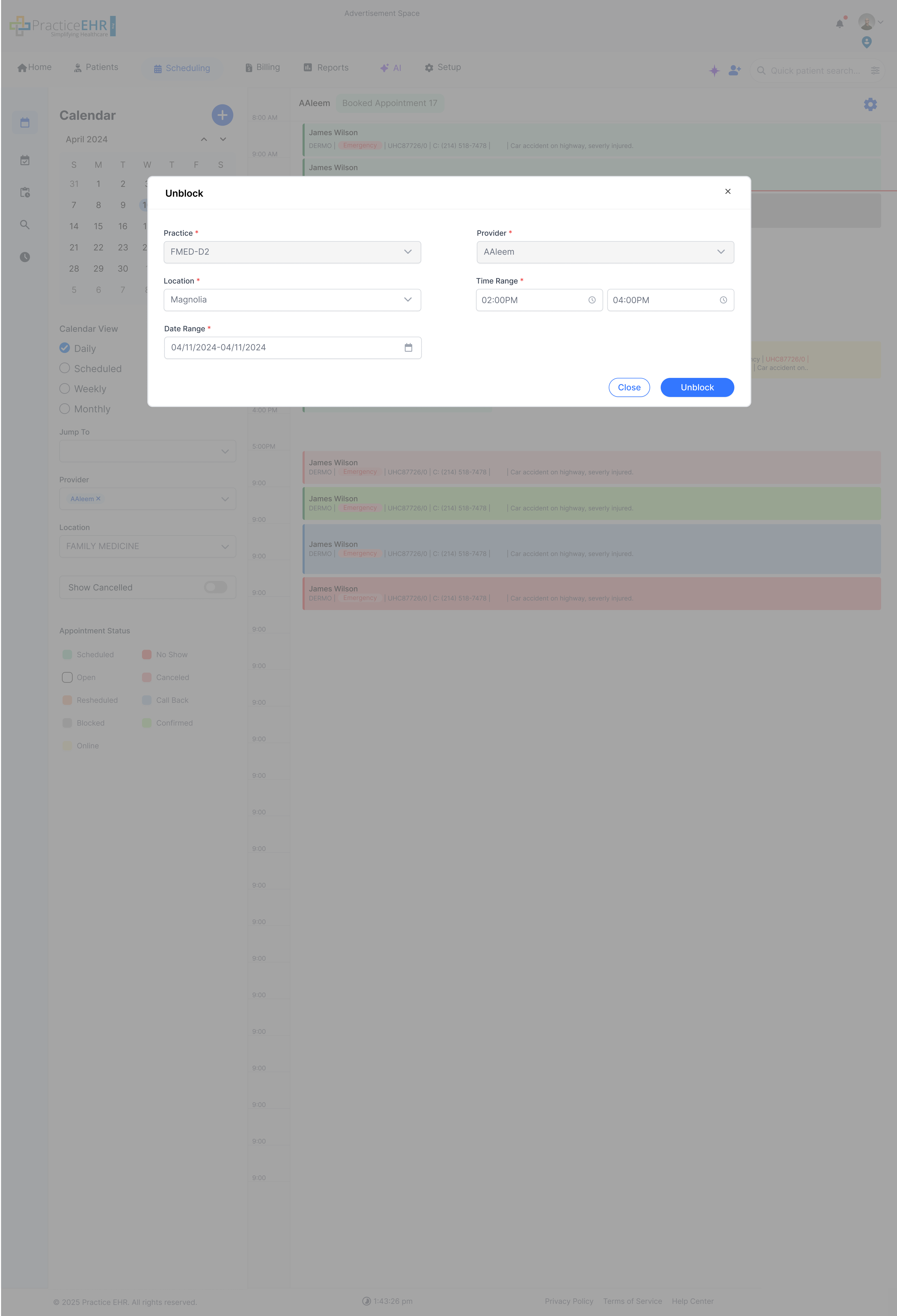Open the Location dropdown showing Magnolia
The height and width of the screenshot is (1316, 897).
[292, 299]
